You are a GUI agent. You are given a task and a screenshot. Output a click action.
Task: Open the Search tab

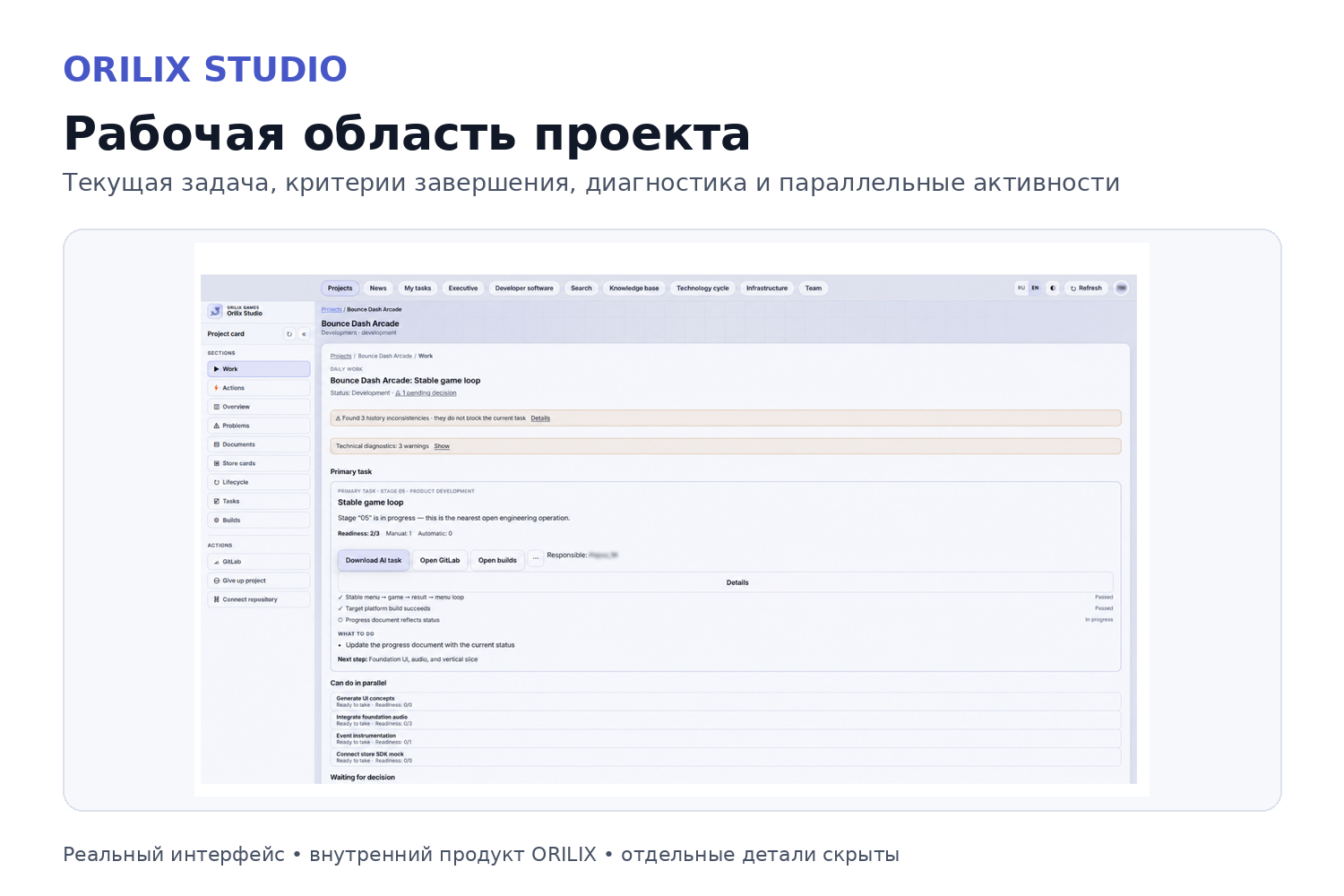pyautogui.click(x=582, y=289)
